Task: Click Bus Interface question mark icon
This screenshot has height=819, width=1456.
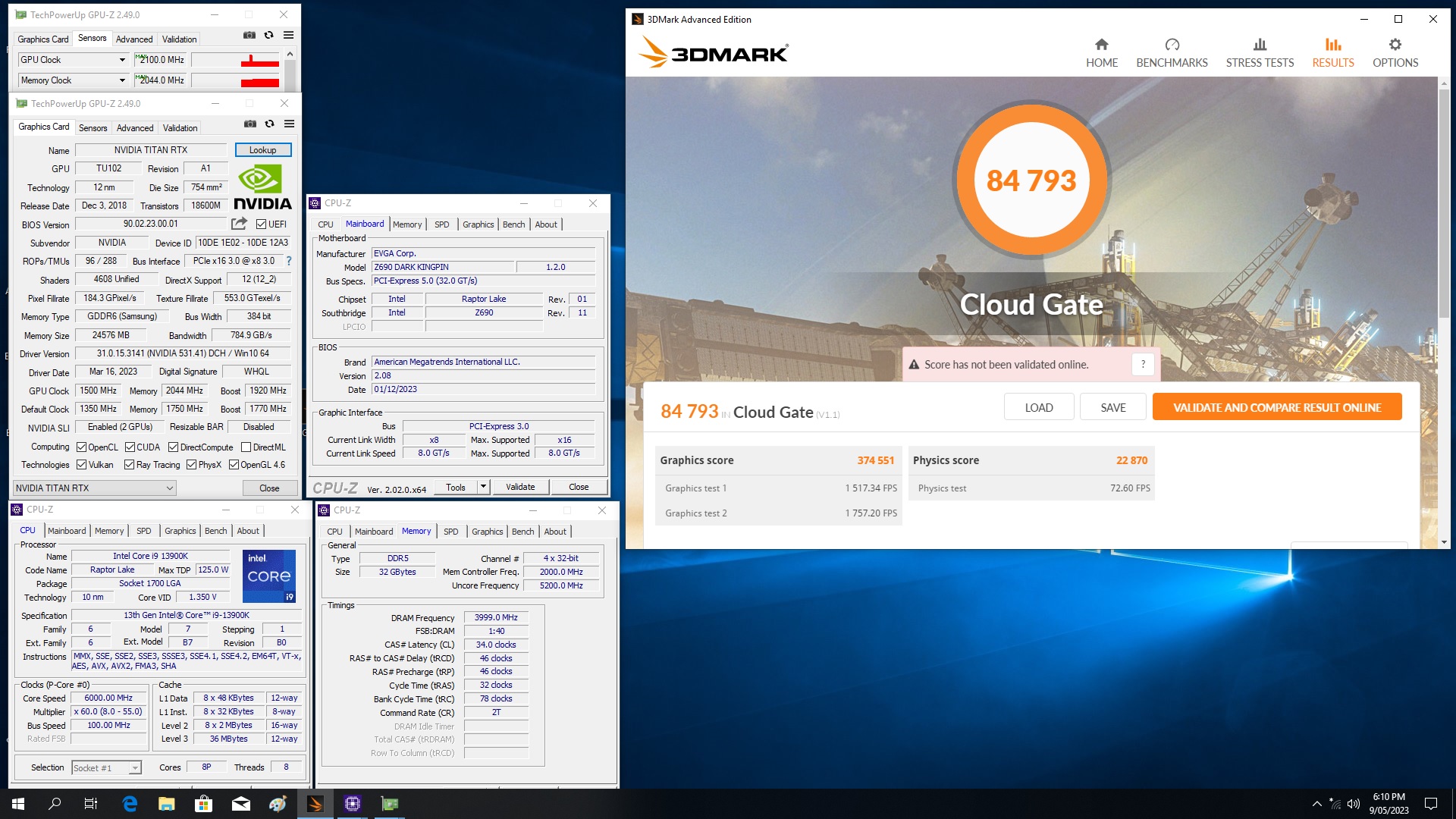Action: click(288, 261)
